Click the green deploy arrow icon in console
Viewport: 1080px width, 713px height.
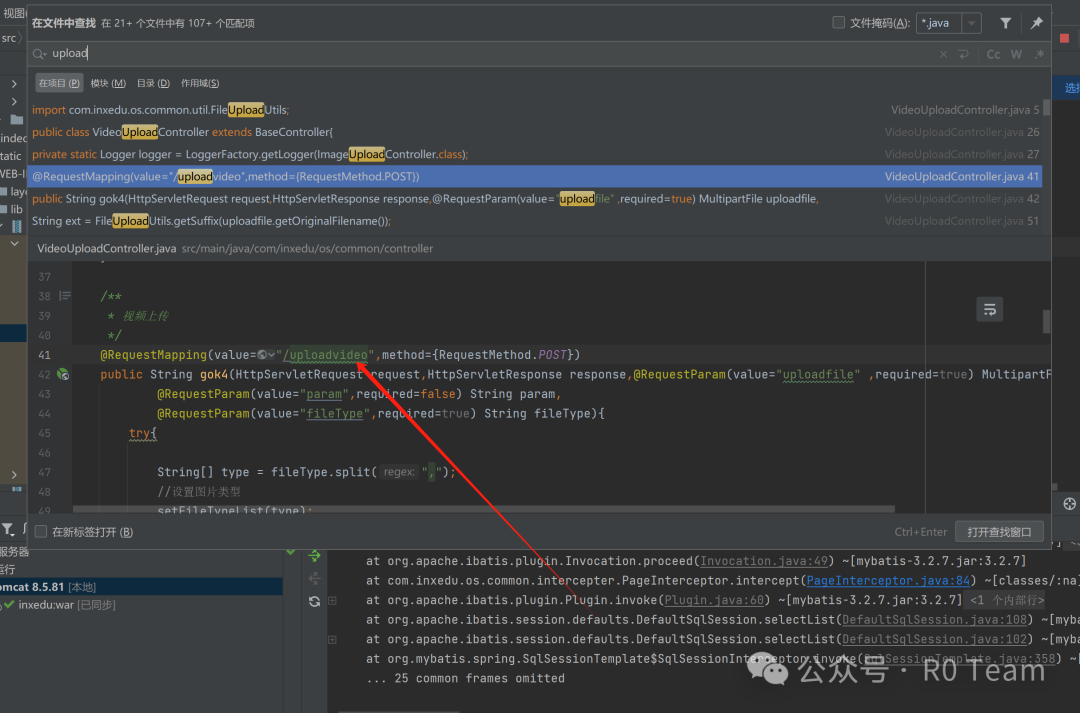click(x=314, y=555)
